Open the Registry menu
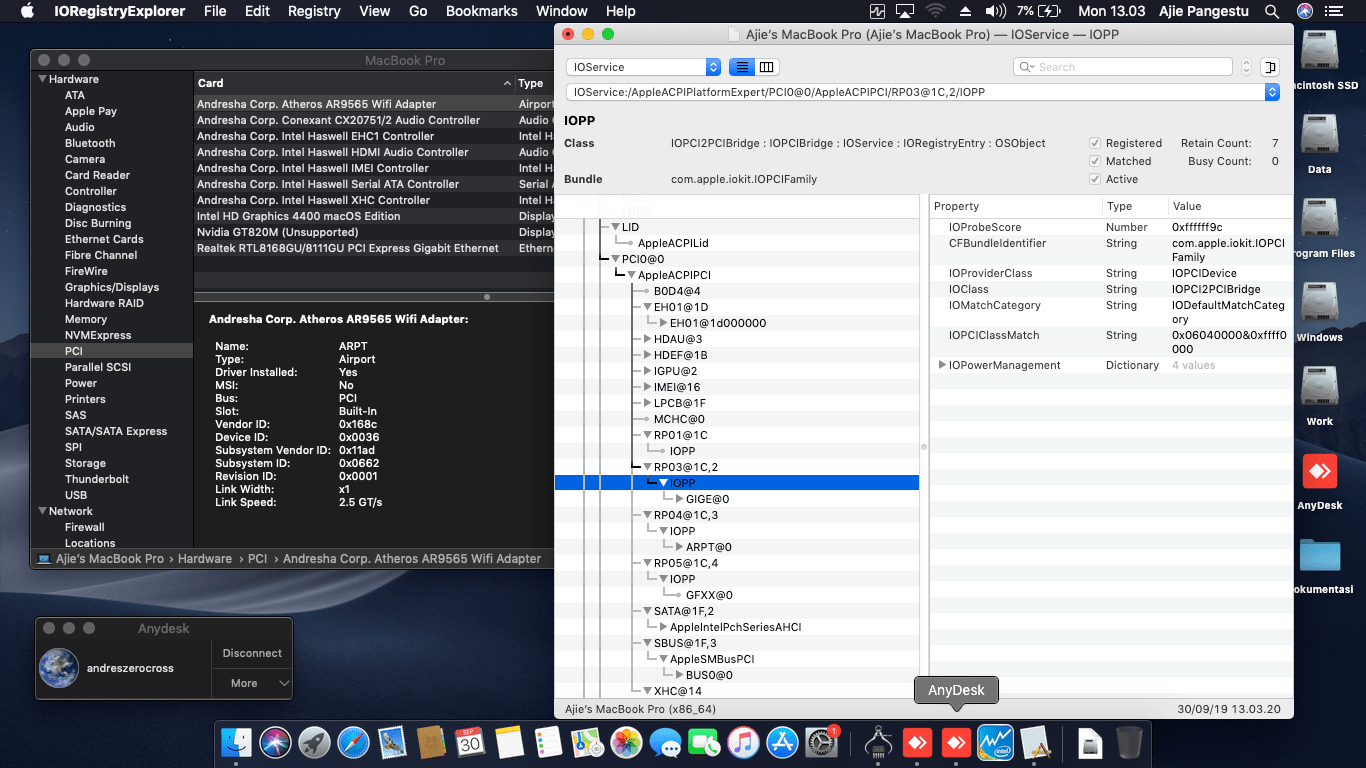This screenshot has width=1366, height=768. point(314,11)
